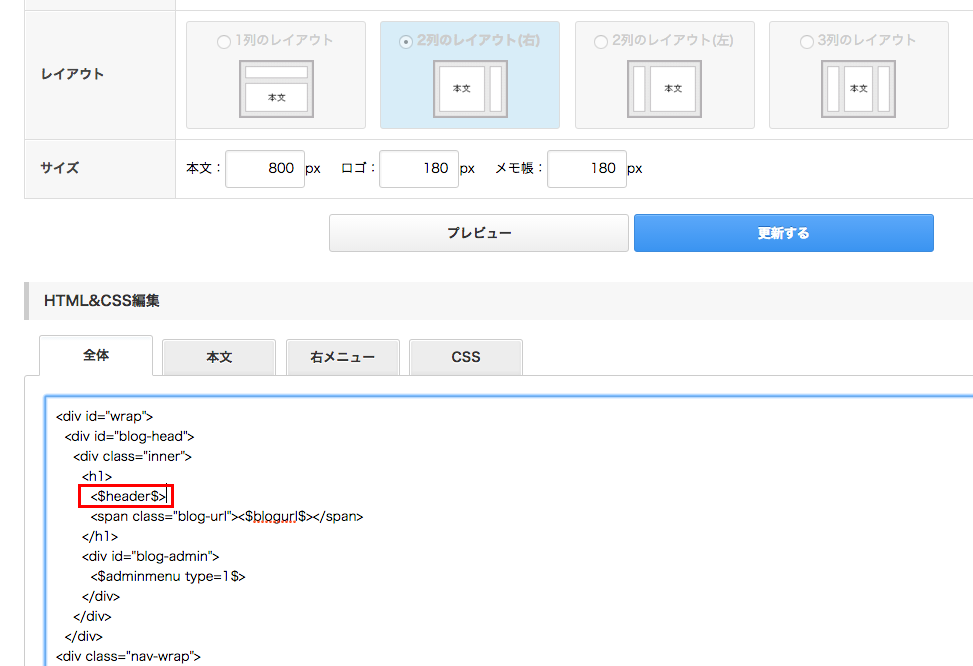Click the <div class="inner"> line
The height and width of the screenshot is (666, 973).
click(x=133, y=456)
